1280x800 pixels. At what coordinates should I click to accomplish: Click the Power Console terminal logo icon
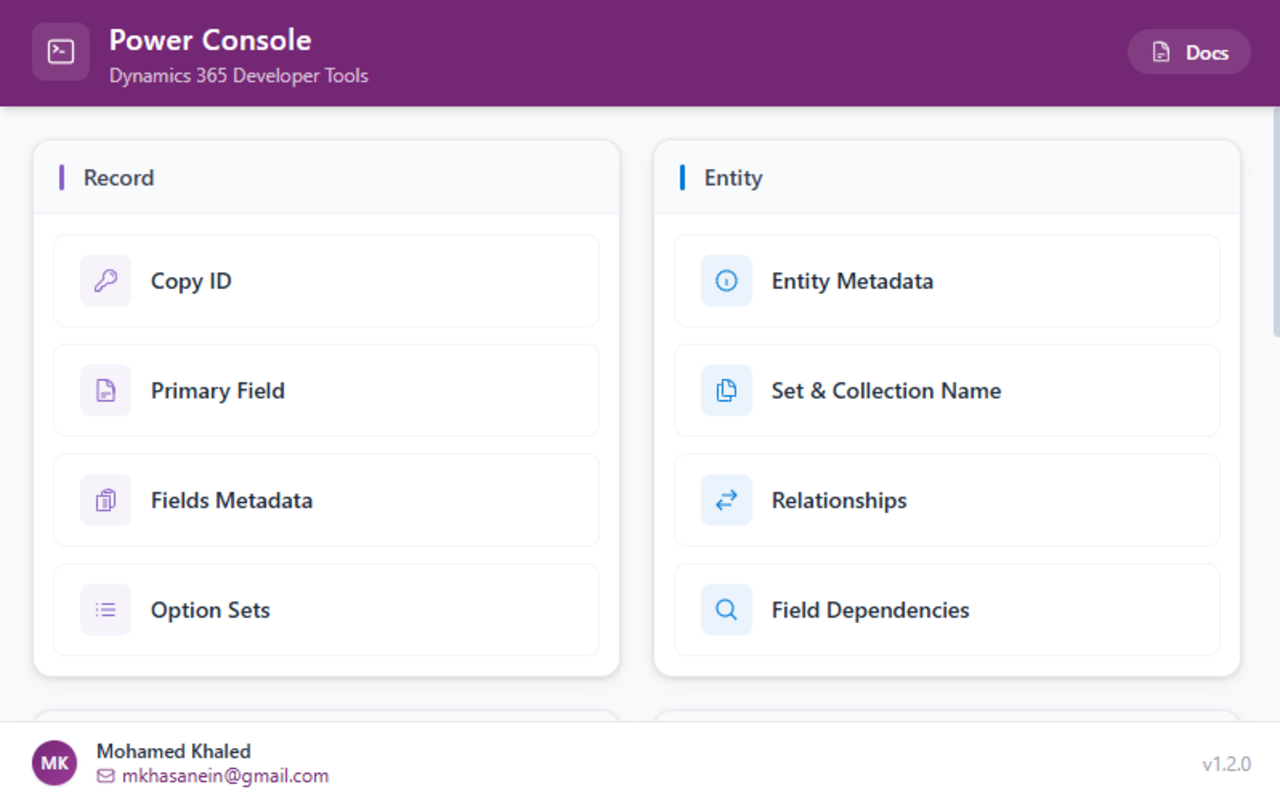coord(61,52)
